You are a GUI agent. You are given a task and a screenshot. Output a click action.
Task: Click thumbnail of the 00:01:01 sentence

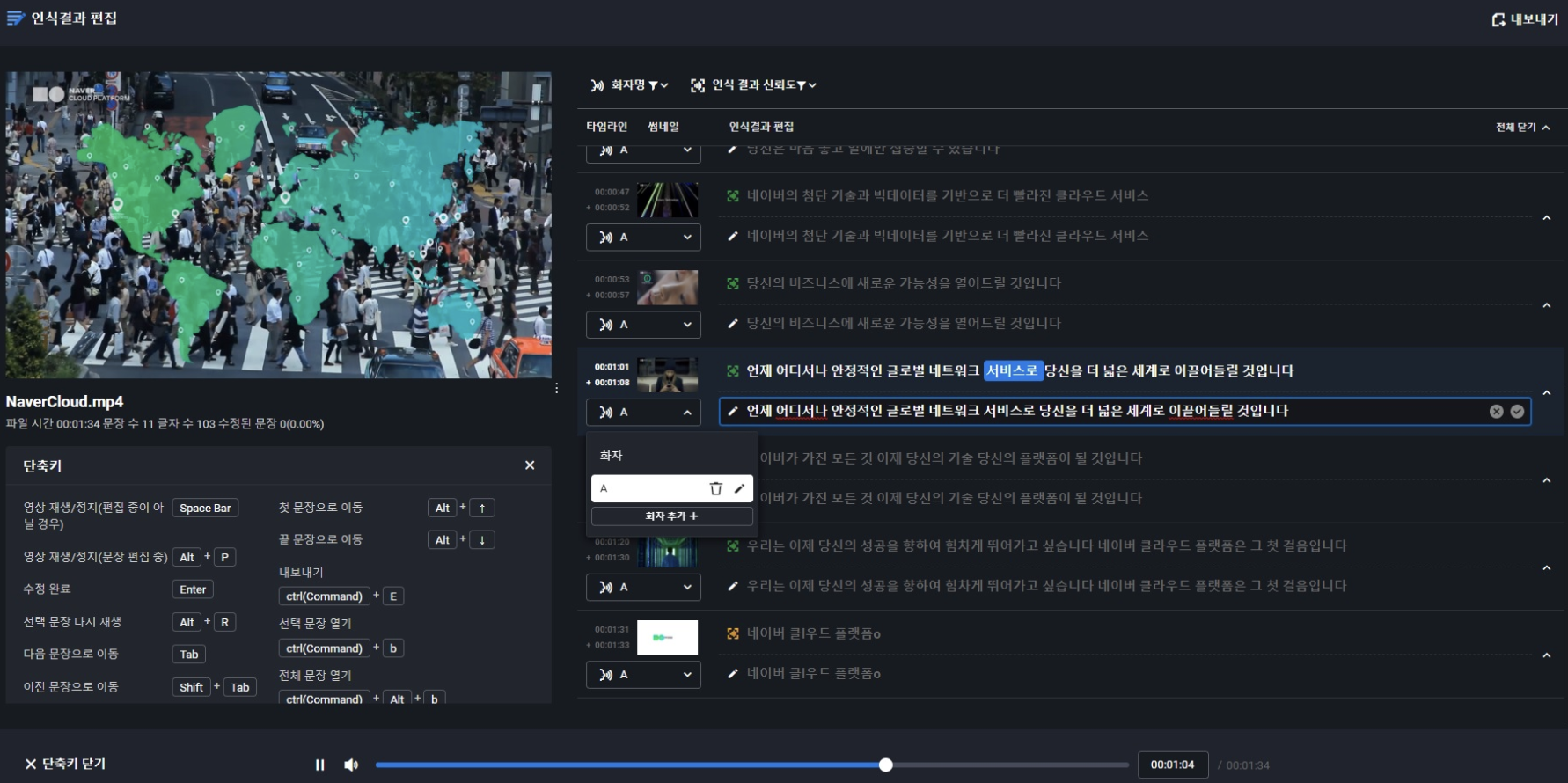(x=667, y=375)
